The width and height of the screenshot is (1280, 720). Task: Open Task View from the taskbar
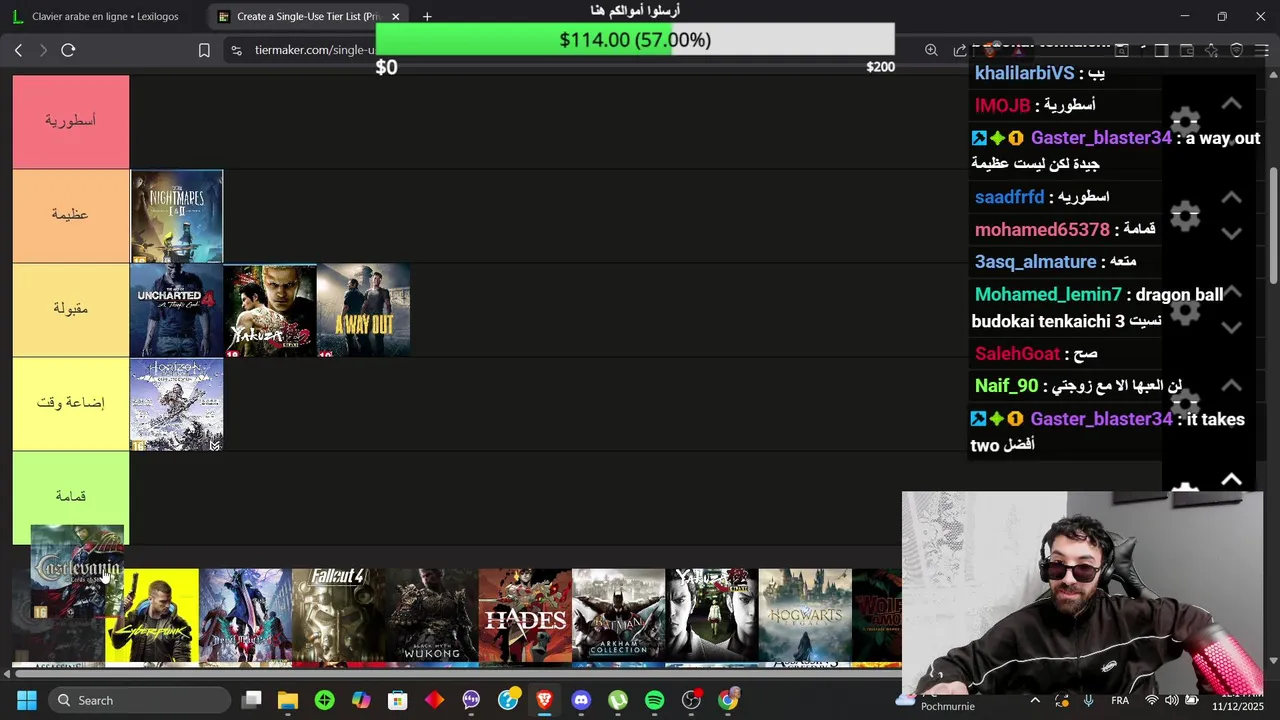[251, 700]
